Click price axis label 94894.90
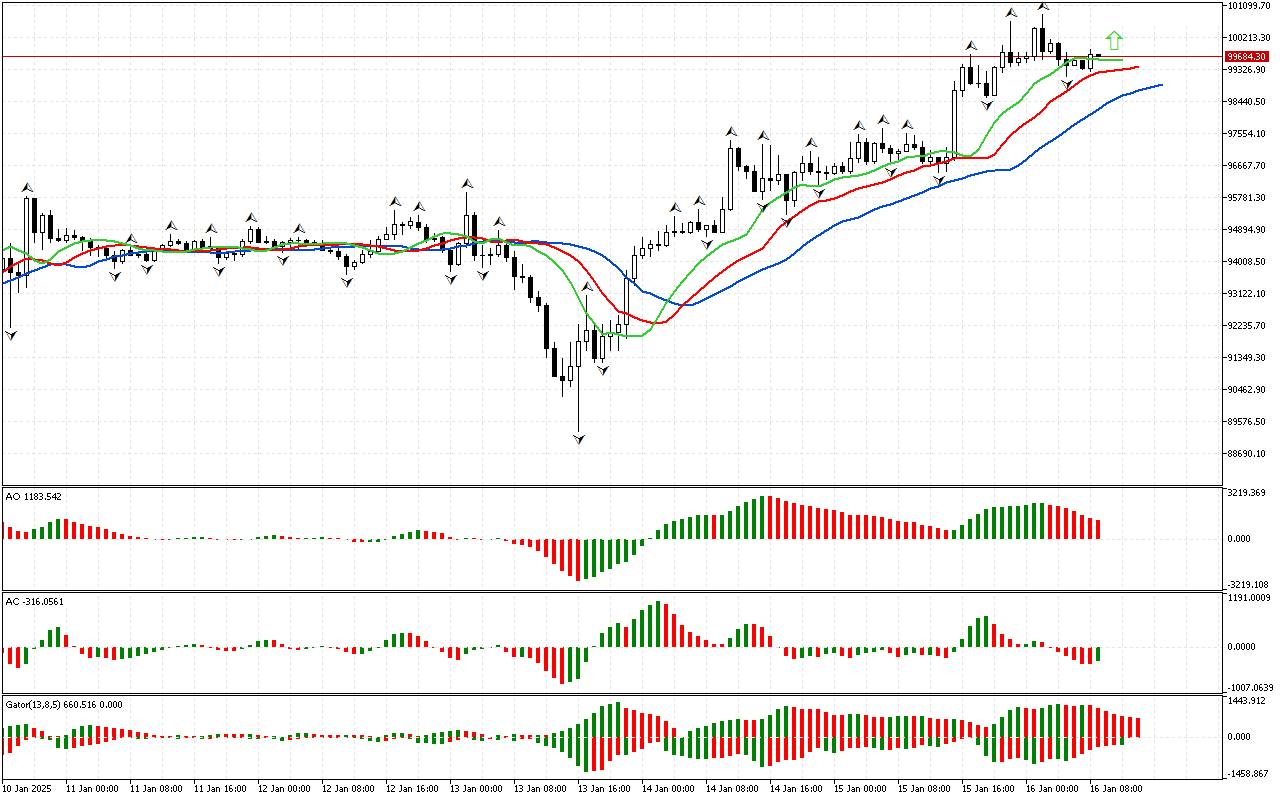The height and width of the screenshot is (800, 1280). tap(1246, 230)
